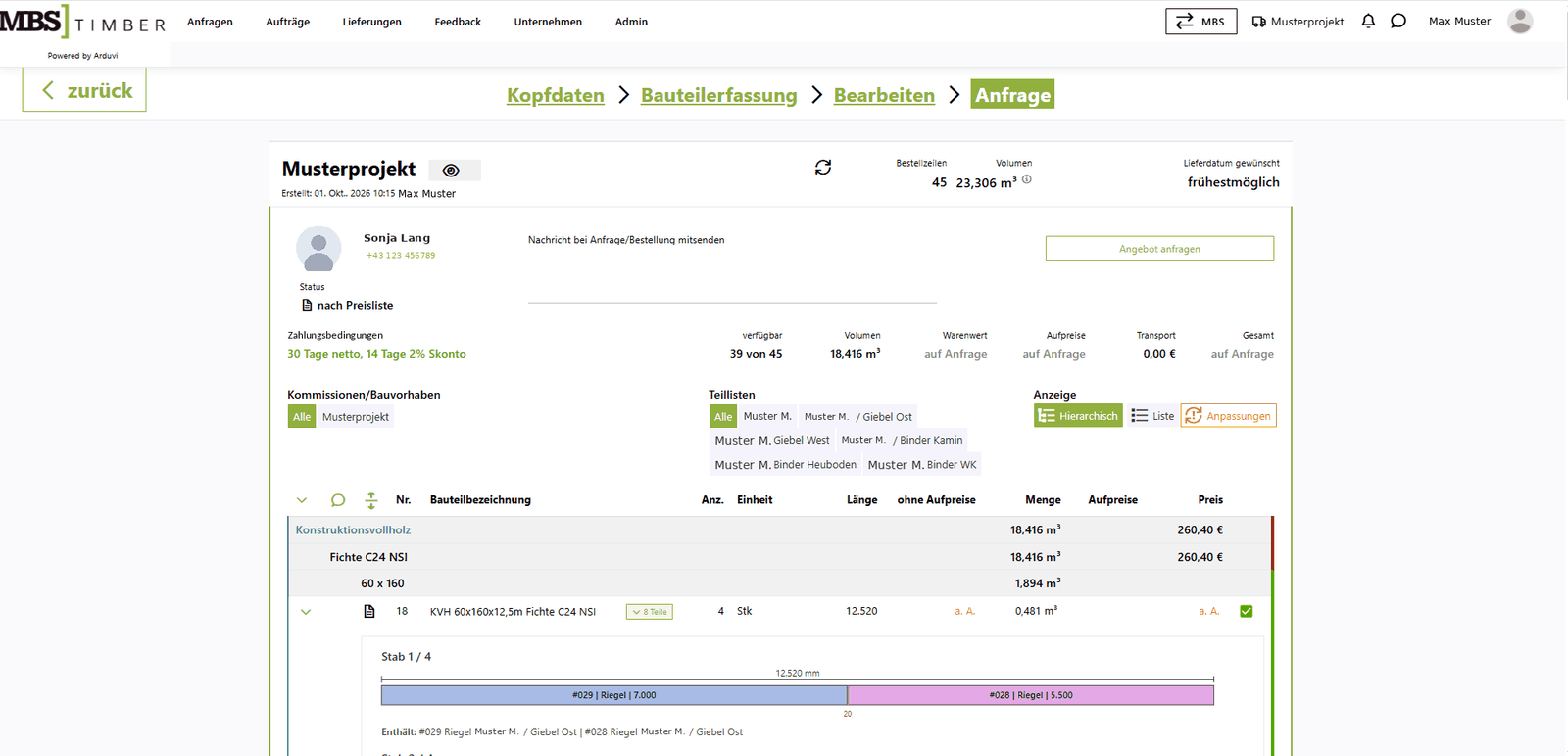Image resolution: width=1568 pixels, height=756 pixels.
Task: Click the zurück back button
Action: tap(84, 90)
